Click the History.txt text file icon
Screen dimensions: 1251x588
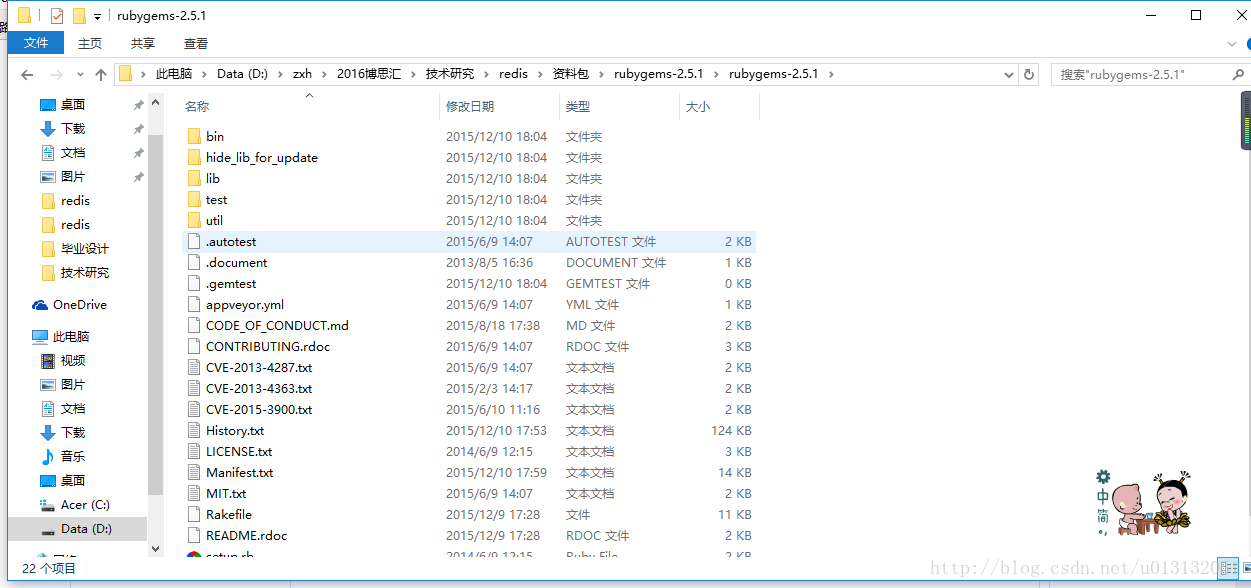(194, 430)
